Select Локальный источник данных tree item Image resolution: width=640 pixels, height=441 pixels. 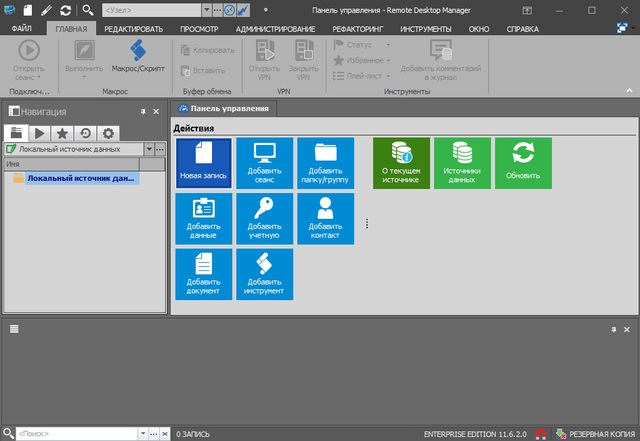click(80, 179)
